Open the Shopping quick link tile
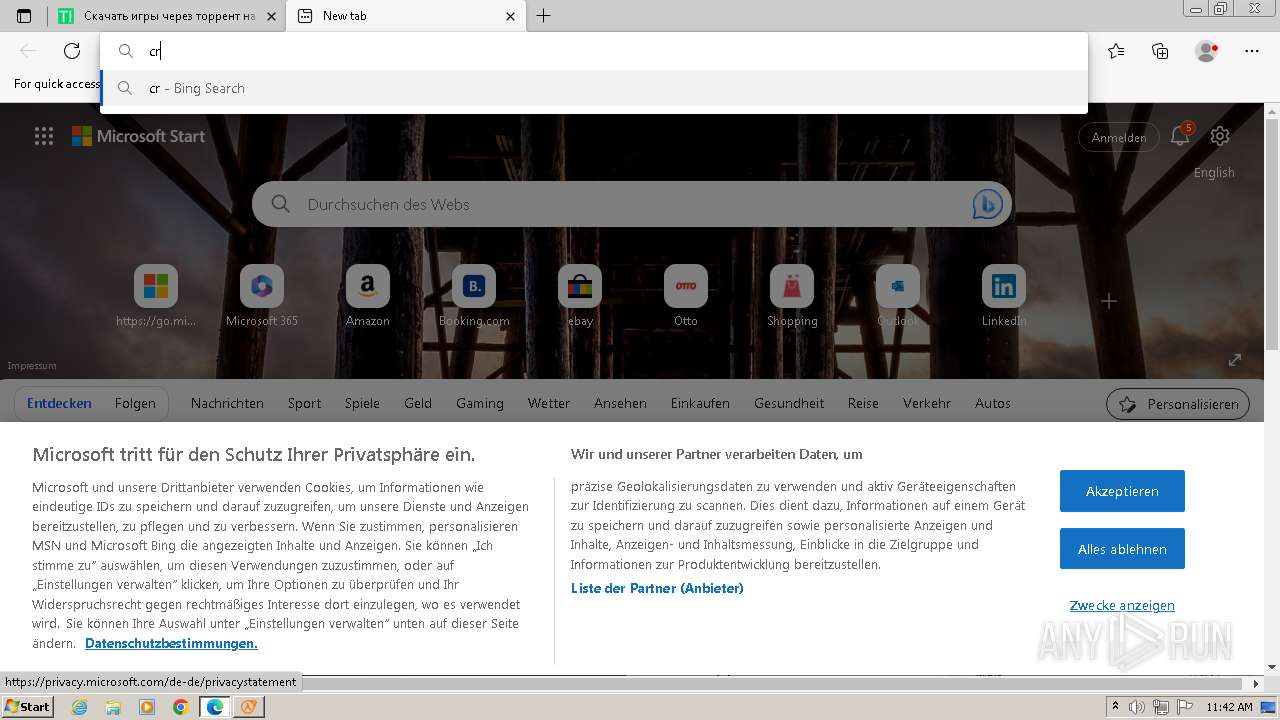Screen dimensions: 1280x720 792,296
